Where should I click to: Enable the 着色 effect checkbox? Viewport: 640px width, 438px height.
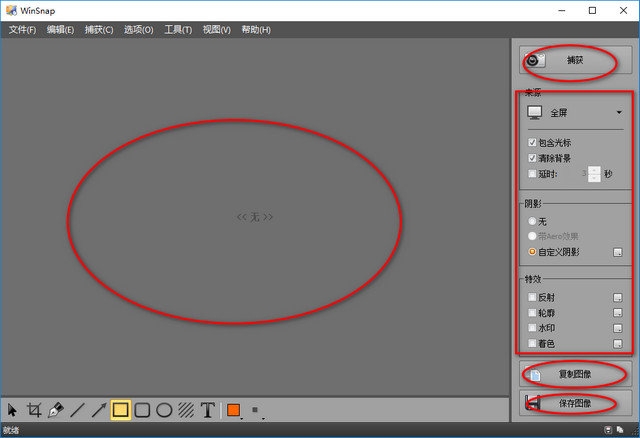coord(532,343)
